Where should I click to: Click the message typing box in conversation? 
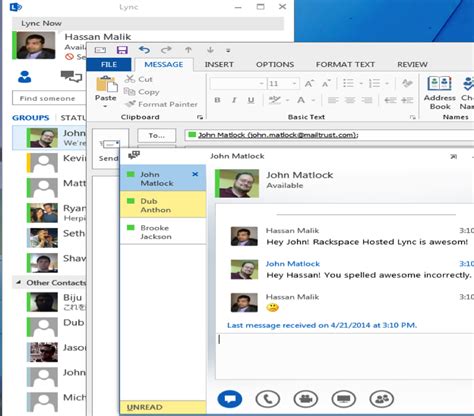345,356
